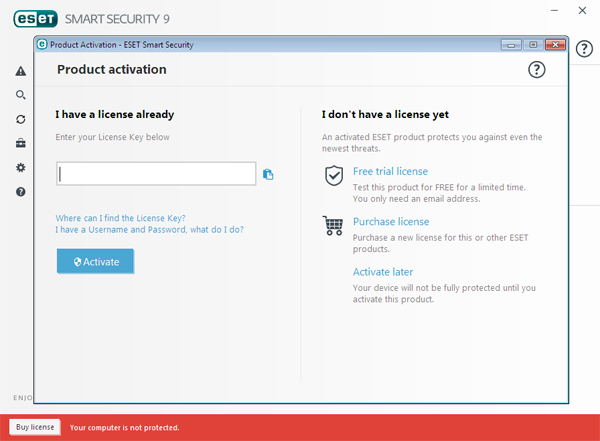600x441 pixels.
Task: Click the Buy license button
Action: 35,427
